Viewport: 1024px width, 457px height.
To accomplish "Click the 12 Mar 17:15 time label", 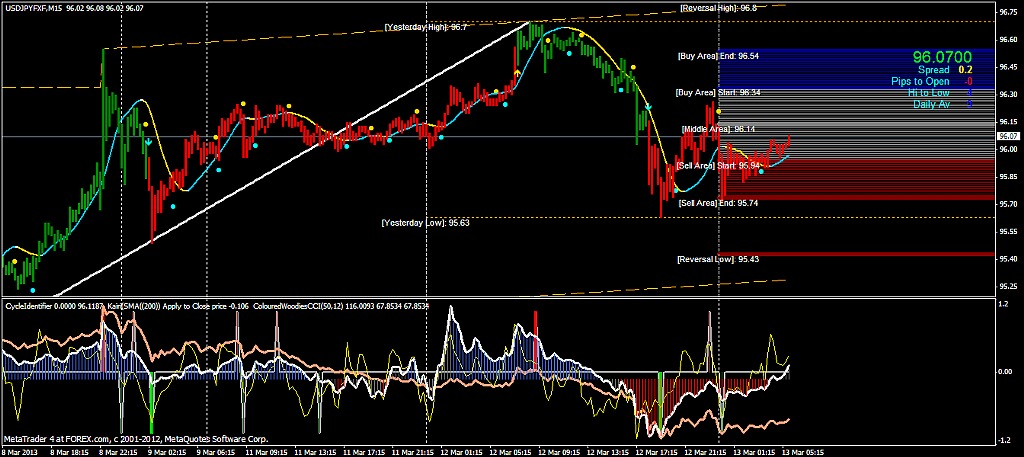I will point(656,452).
